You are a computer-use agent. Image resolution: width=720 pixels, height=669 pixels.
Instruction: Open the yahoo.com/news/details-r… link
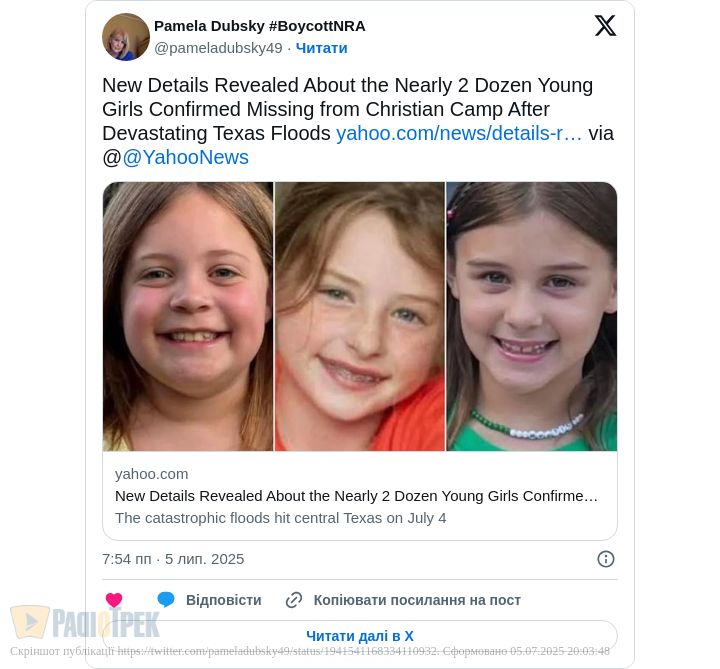459,133
